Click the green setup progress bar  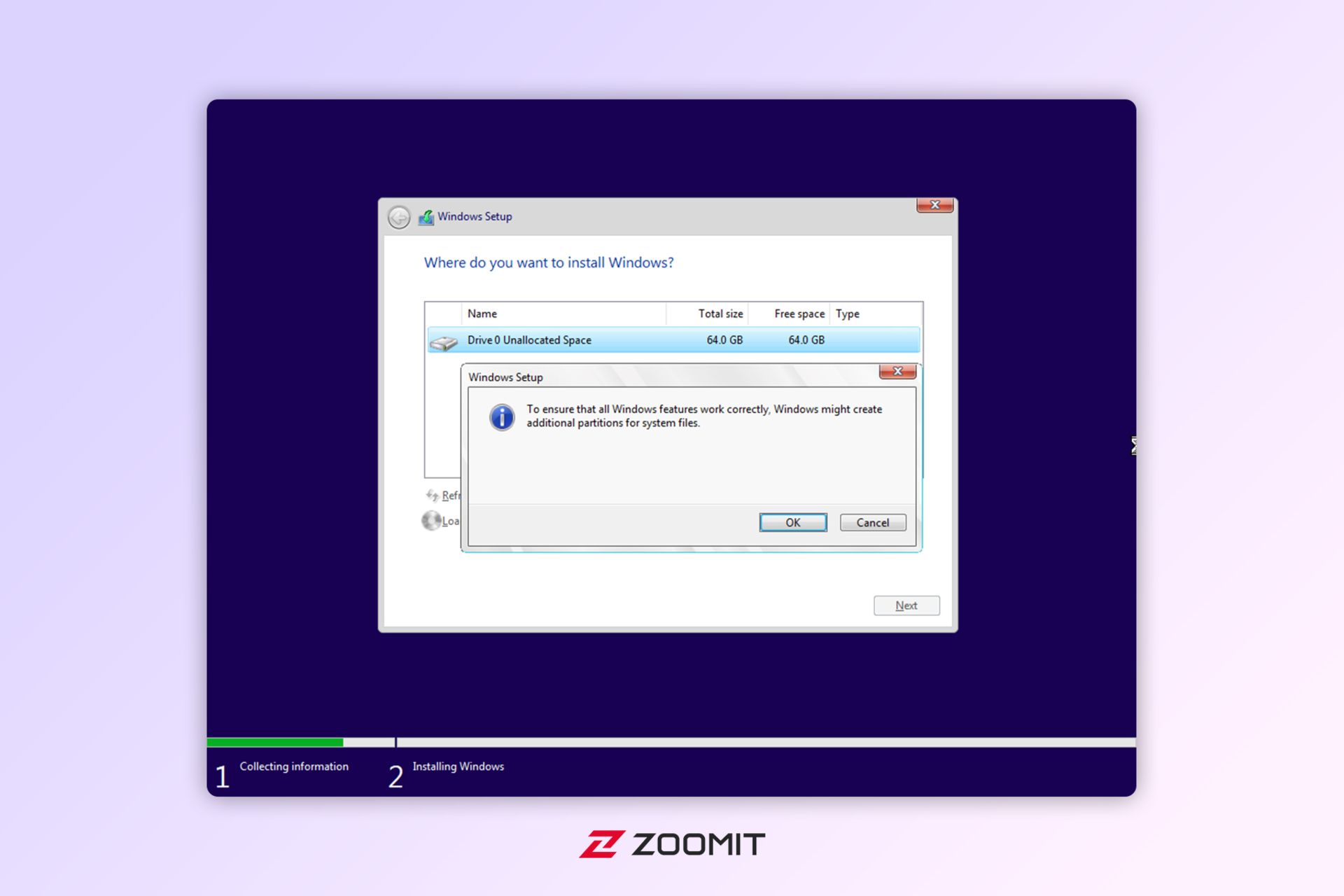275,742
